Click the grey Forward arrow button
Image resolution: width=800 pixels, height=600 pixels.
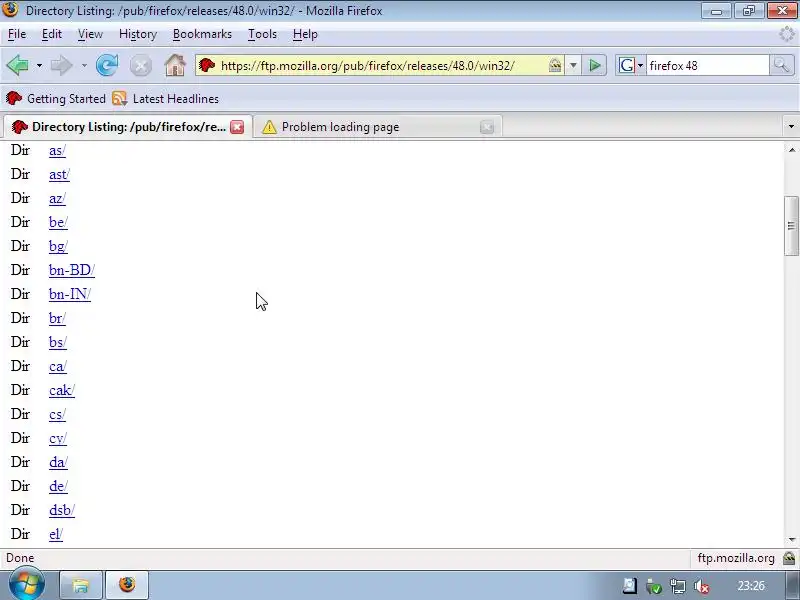pyautogui.click(x=62, y=65)
